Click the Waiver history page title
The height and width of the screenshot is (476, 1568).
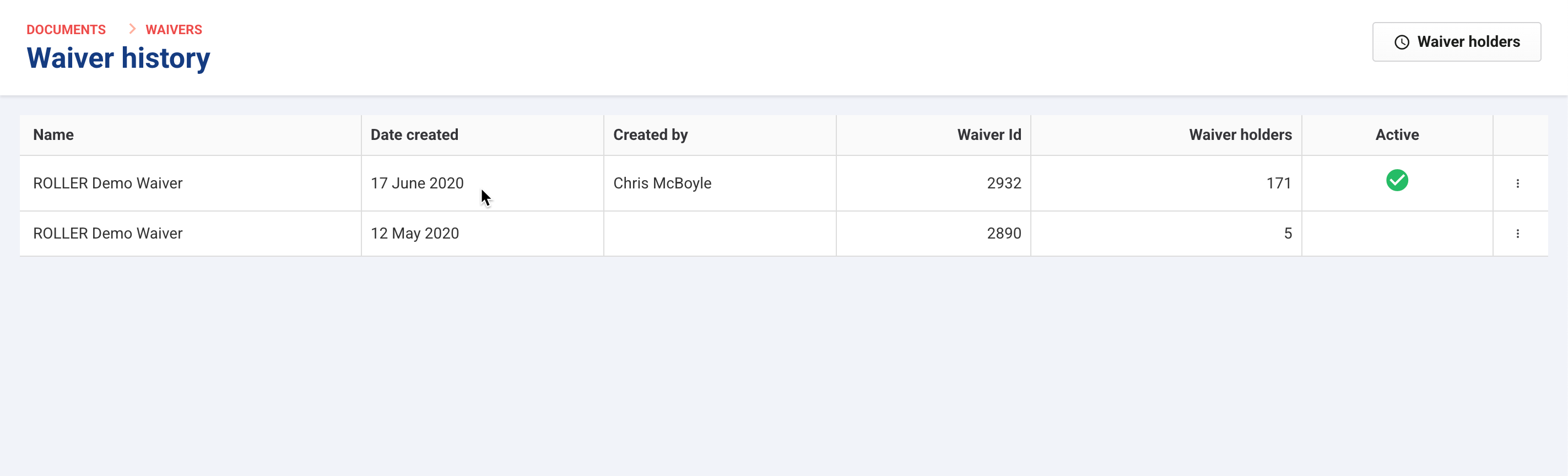tap(118, 58)
